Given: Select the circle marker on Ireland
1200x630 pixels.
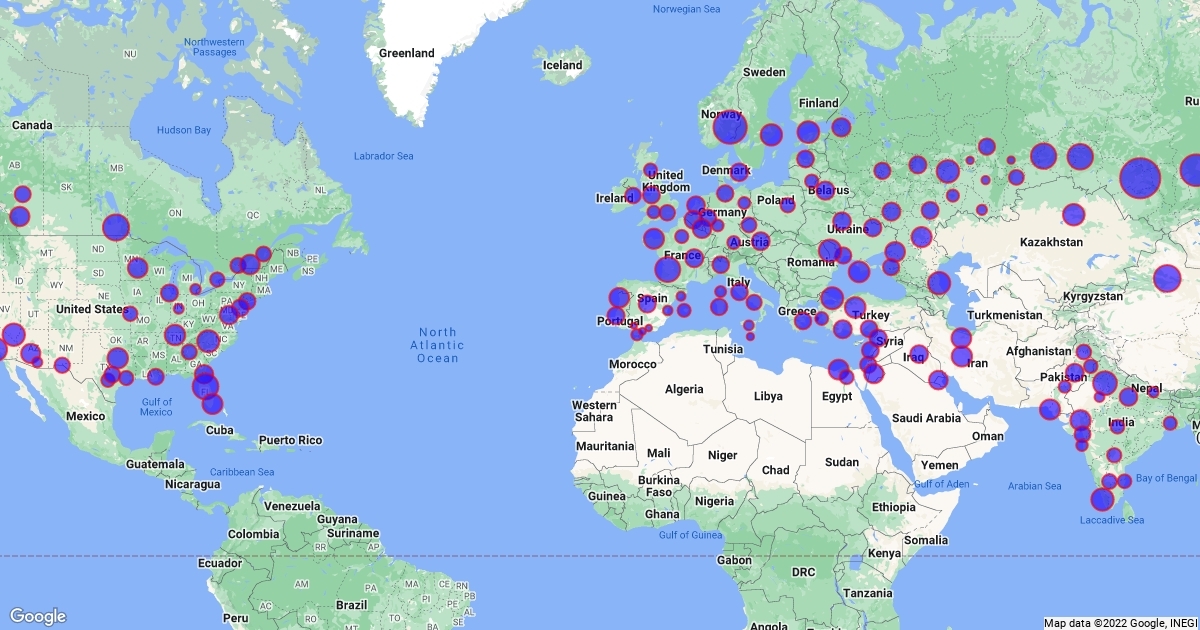Looking at the screenshot, I should [633, 195].
